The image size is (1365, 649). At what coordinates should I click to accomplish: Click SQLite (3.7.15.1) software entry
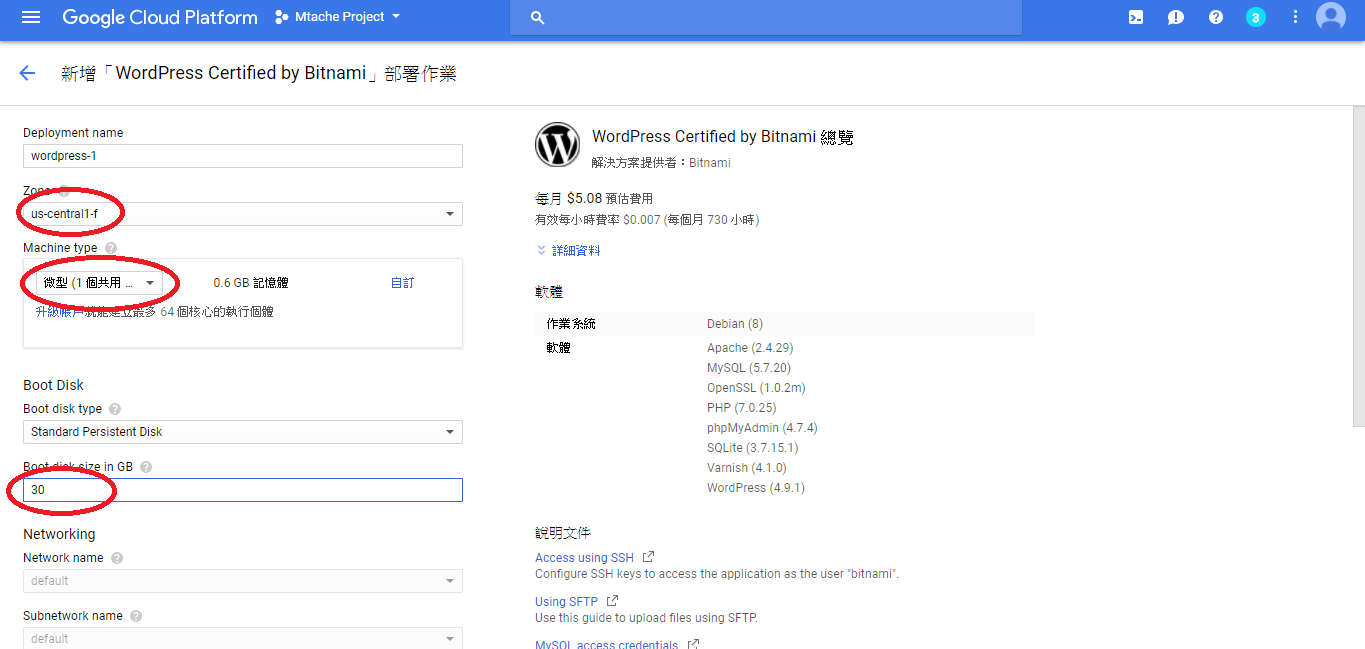pyautogui.click(x=754, y=448)
